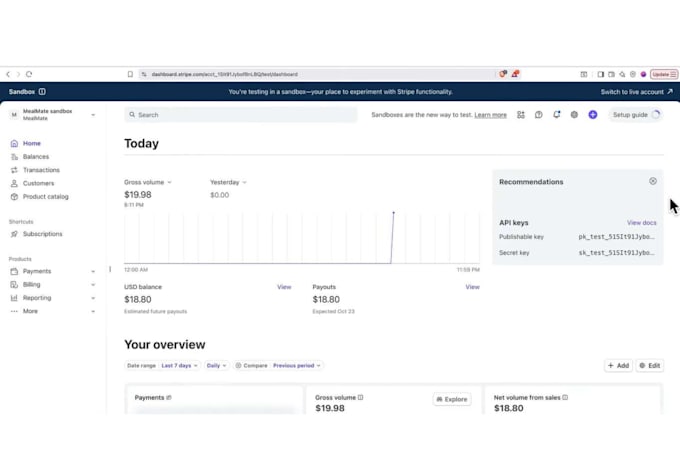The width and height of the screenshot is (680, 459).
Task: Copy the Publishable key pk_test value
Action: [616, 236]
